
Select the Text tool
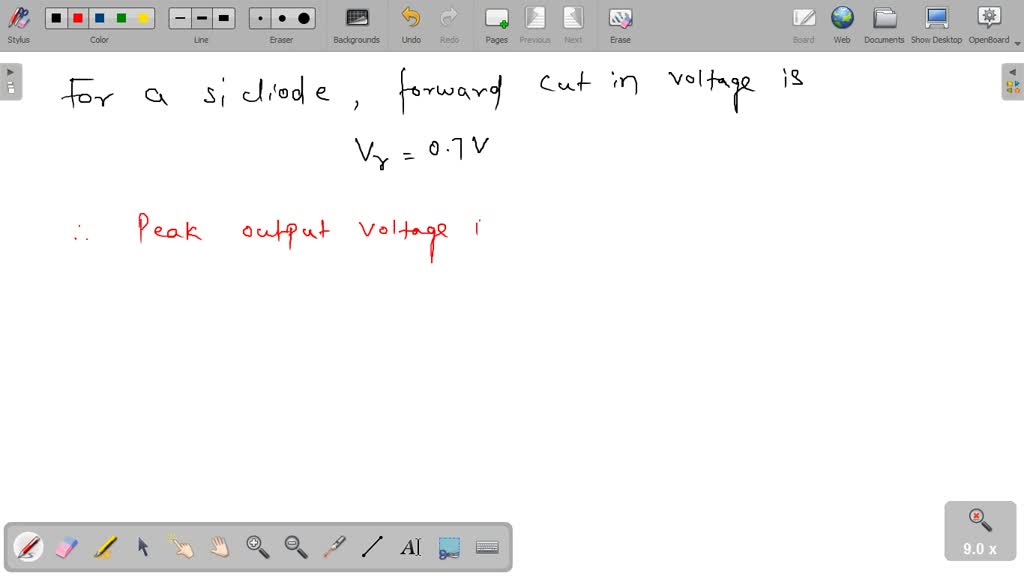click(409, 547)
